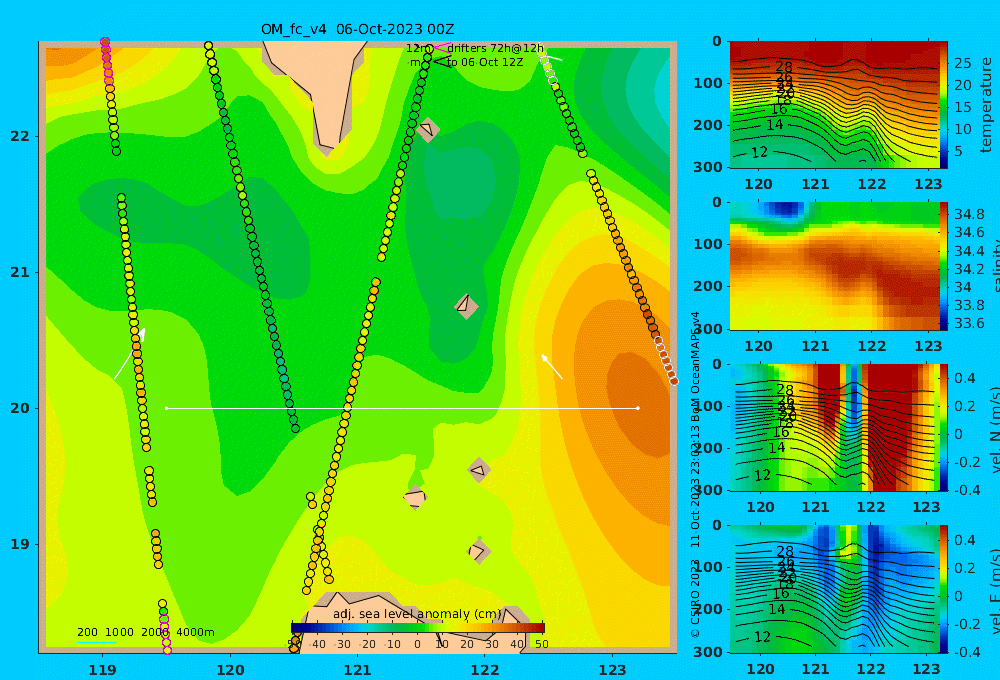The image size is (1000, 680).
Task: Click the 25 tick on temperature colorbar
Action: pos(963,63)
